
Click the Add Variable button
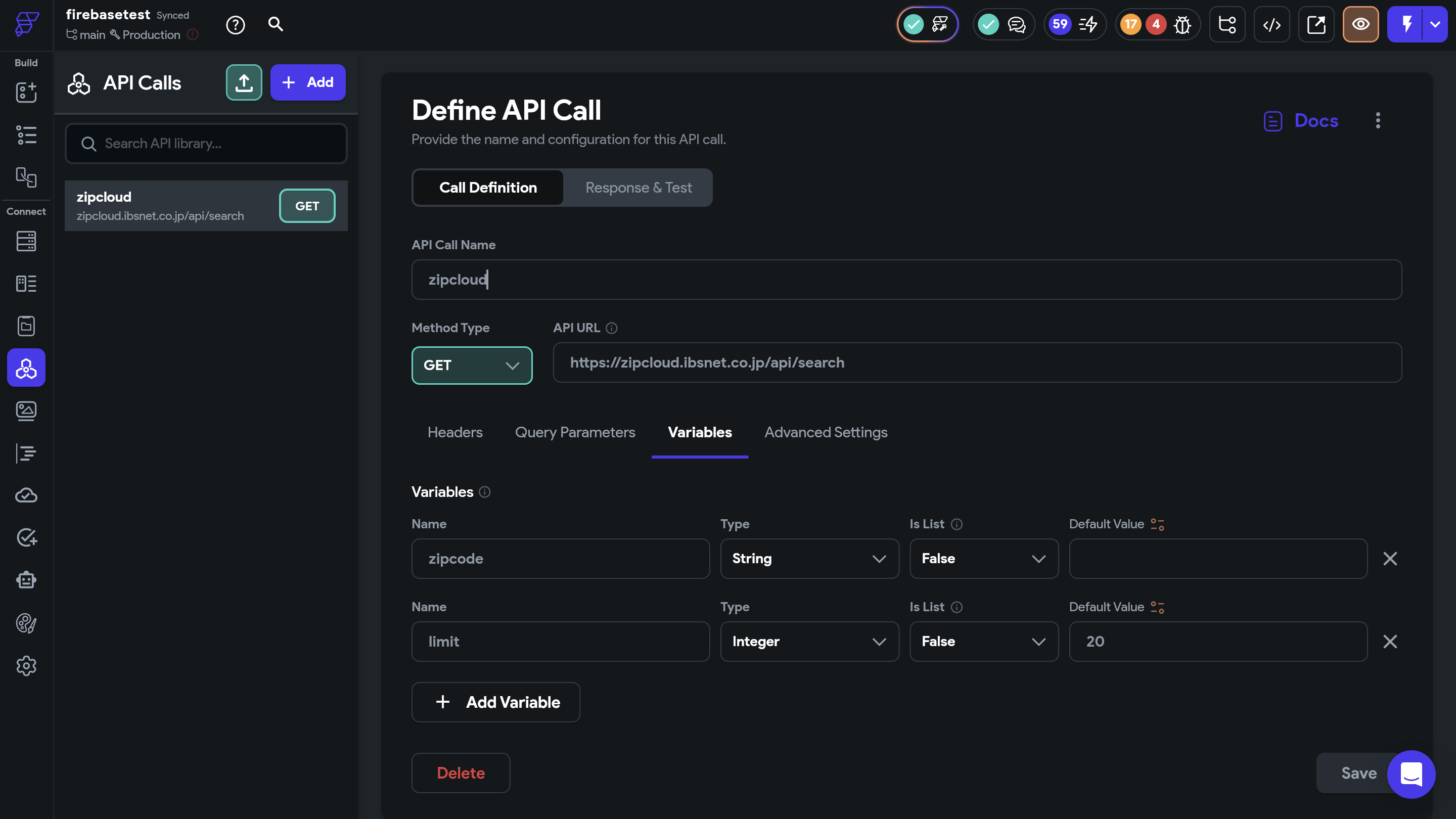495,702
